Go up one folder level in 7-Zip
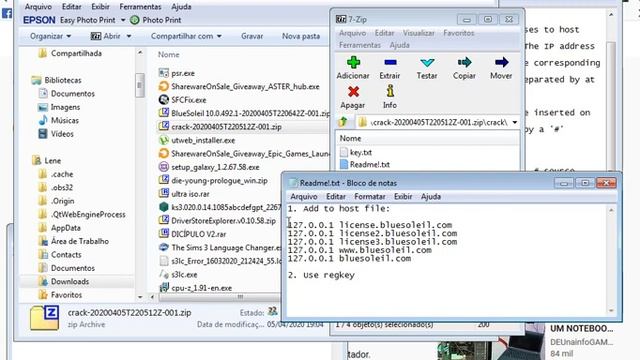 click(343, 122)
